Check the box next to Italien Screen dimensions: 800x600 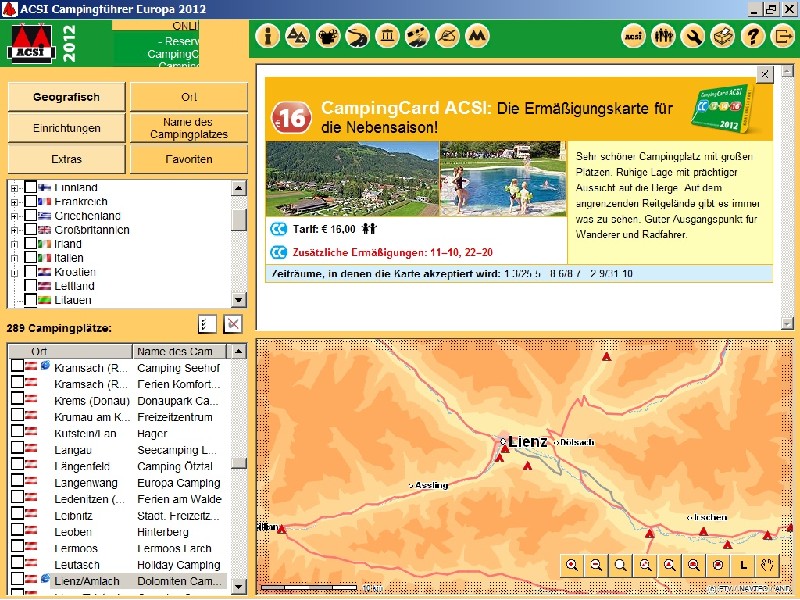(x=31, y=258)
